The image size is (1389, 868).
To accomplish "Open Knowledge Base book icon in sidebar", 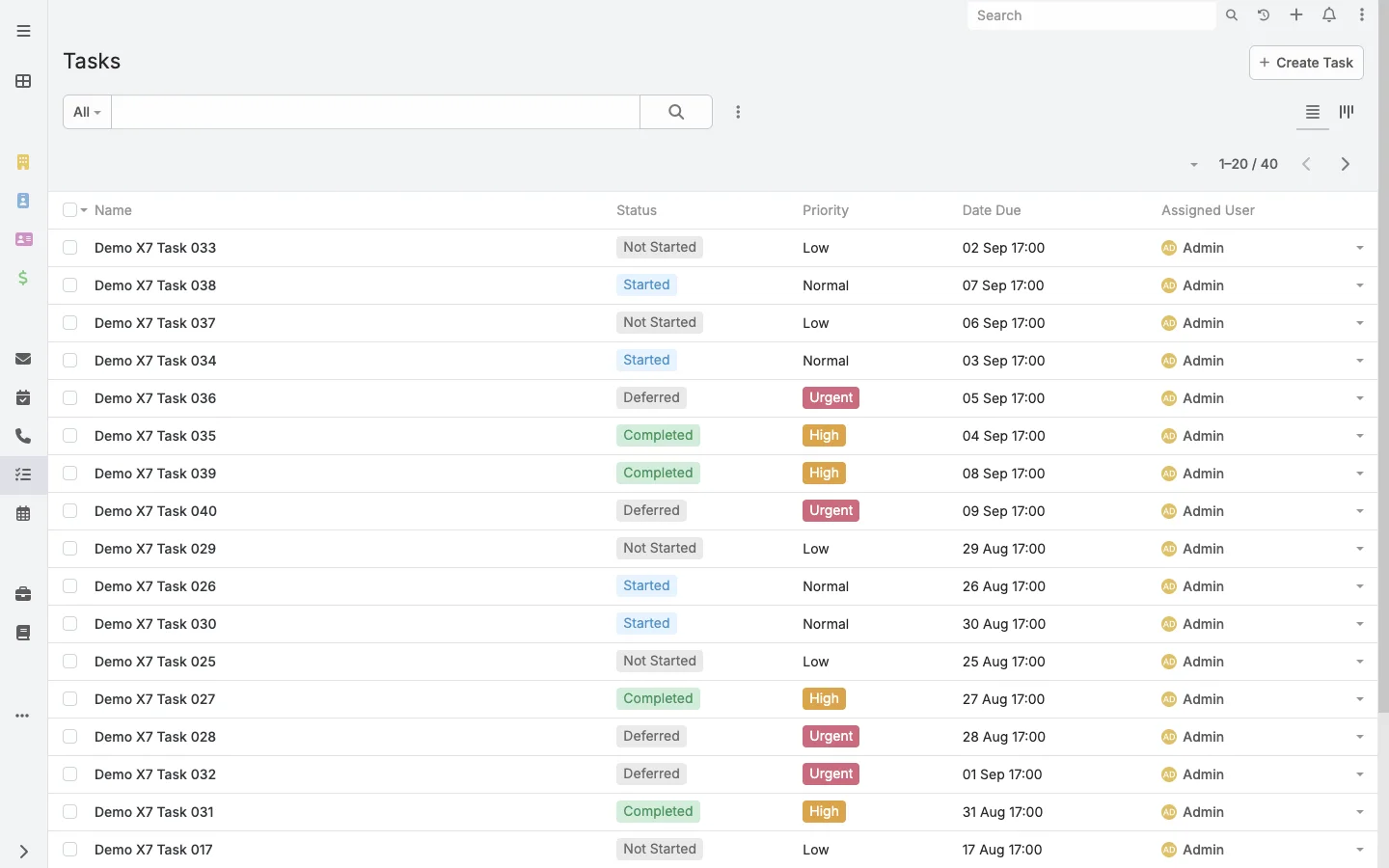I will pos(23,633).
